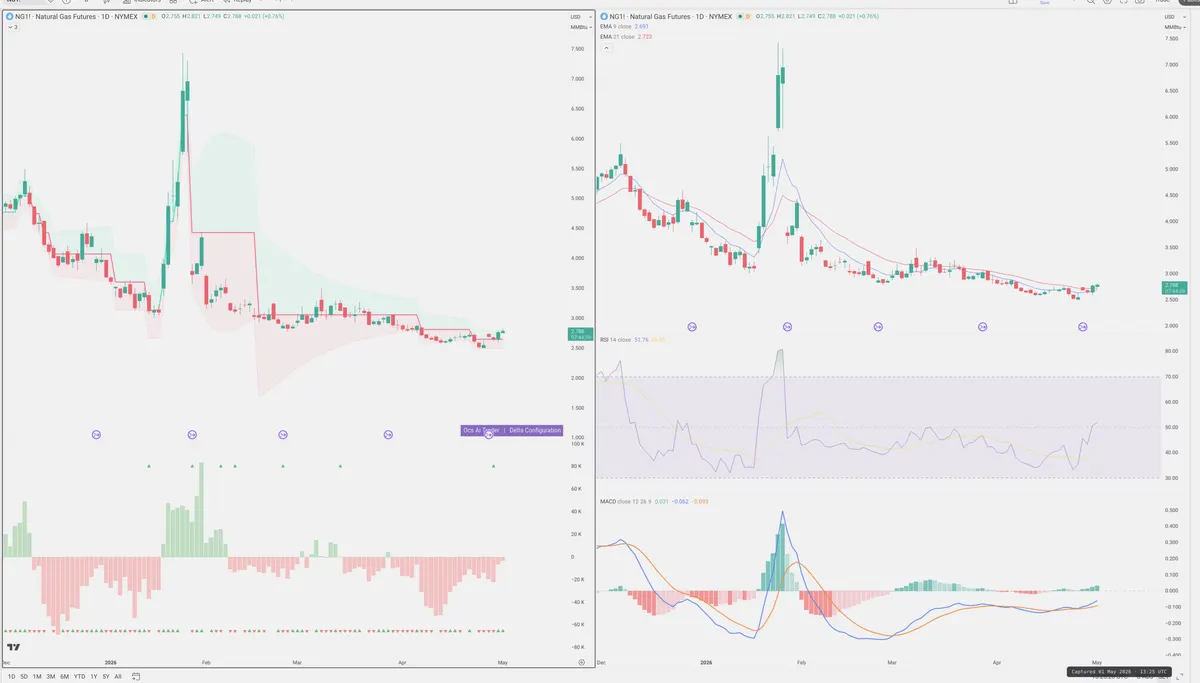1200x683 pixels.
Task: Select the 1M time range
Action: coord(37,677)
